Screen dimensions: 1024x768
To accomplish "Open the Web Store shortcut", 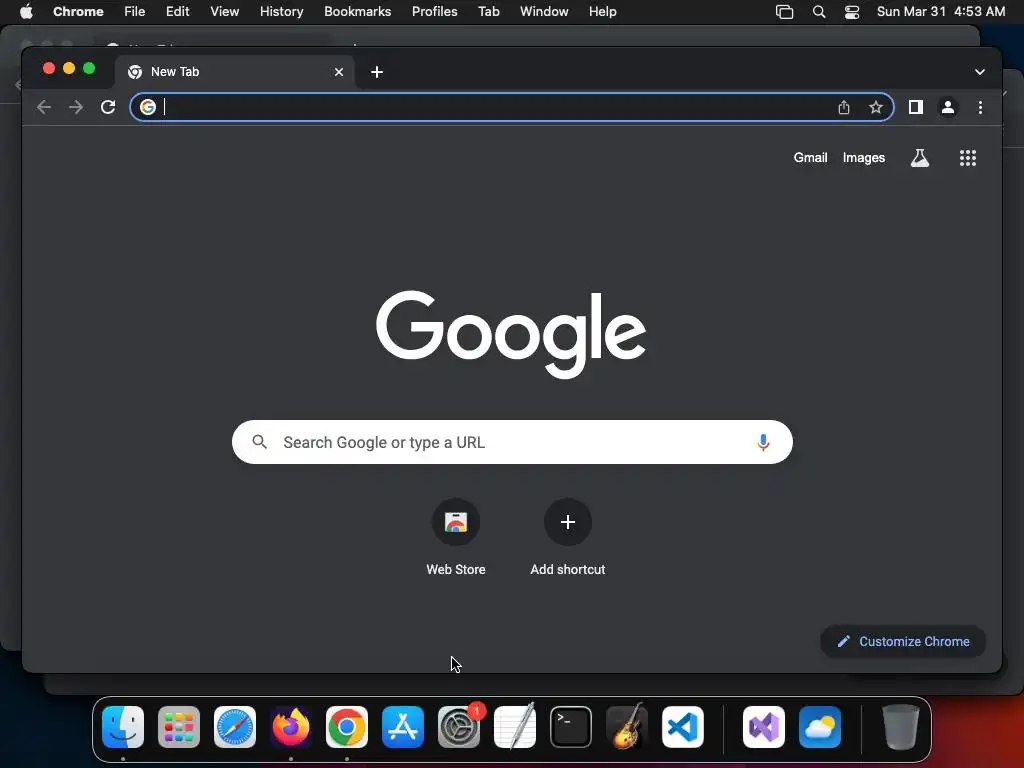I will coord(456,537).
